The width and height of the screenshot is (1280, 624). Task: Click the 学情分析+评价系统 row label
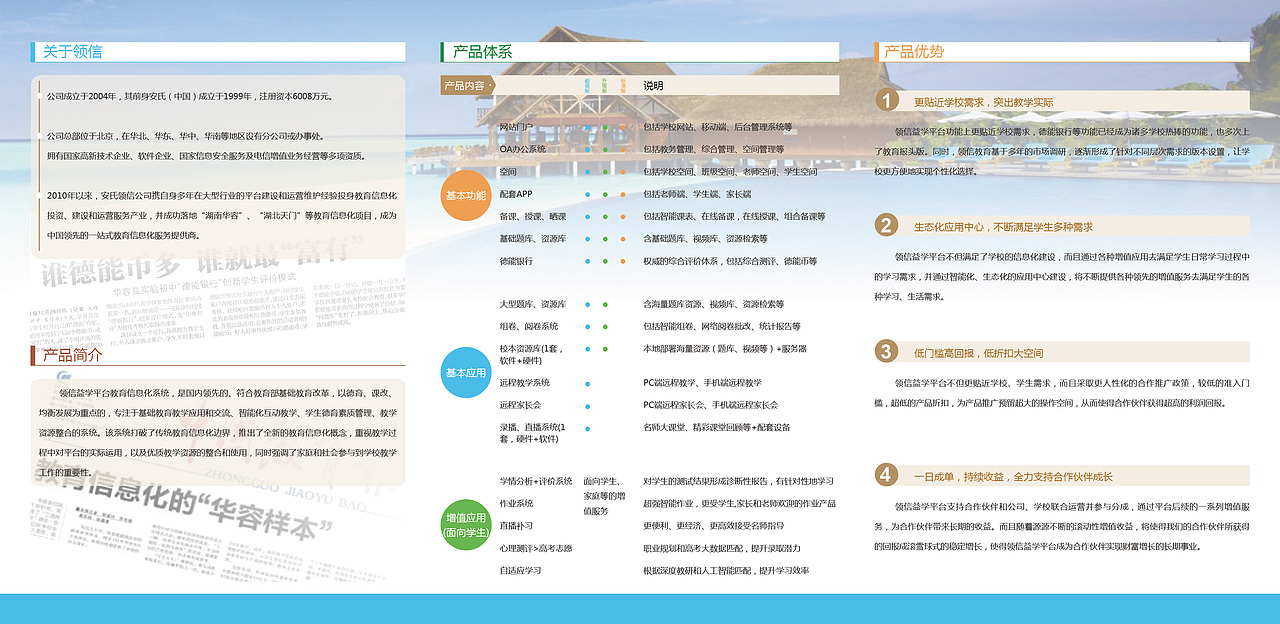(536, 481)
